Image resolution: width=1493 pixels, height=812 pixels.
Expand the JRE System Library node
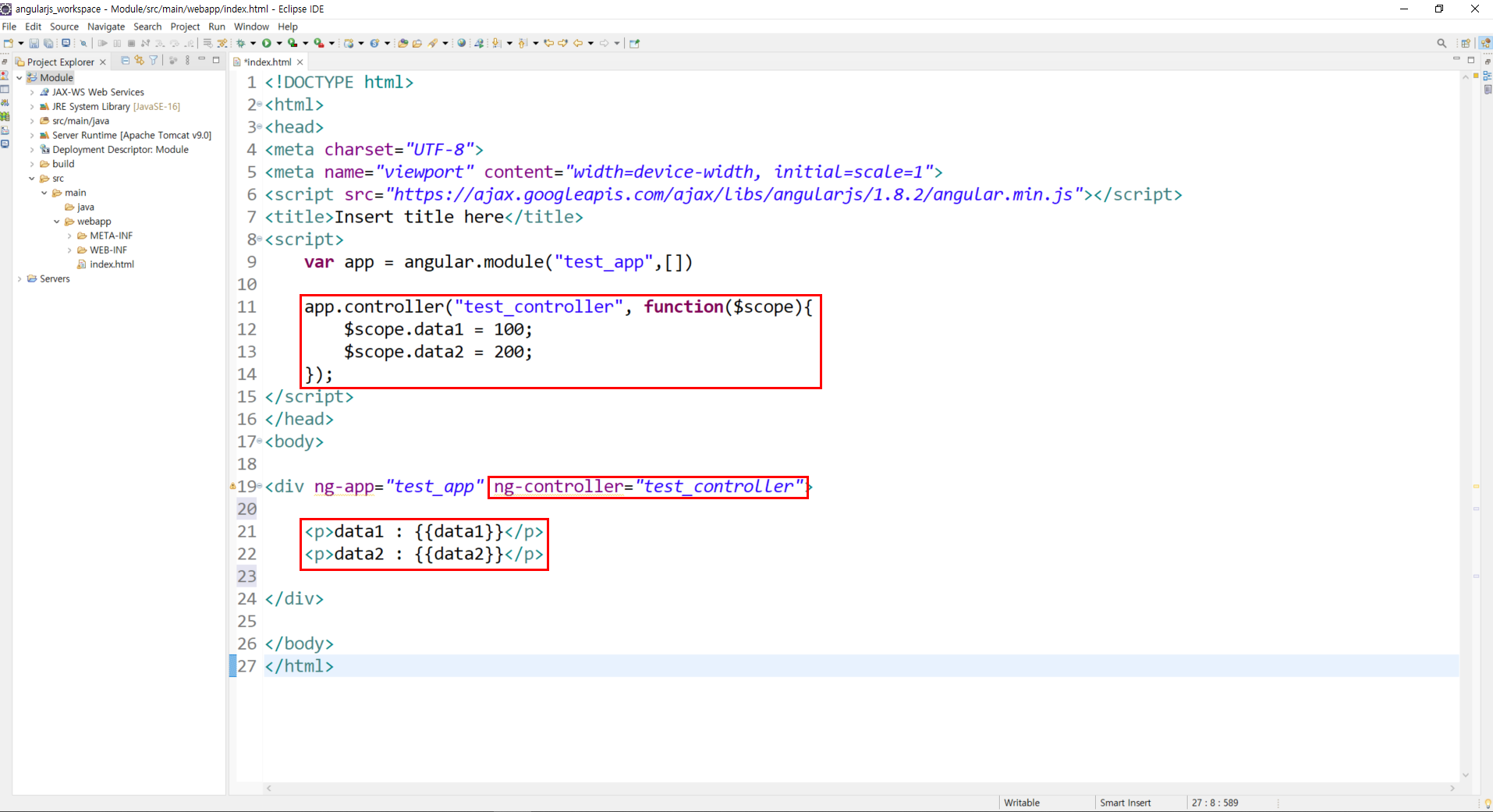click(x=32, y=107)
